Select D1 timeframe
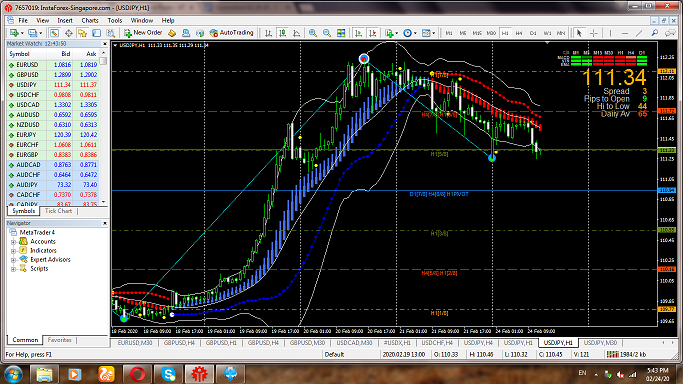 (x=533, y=33)
